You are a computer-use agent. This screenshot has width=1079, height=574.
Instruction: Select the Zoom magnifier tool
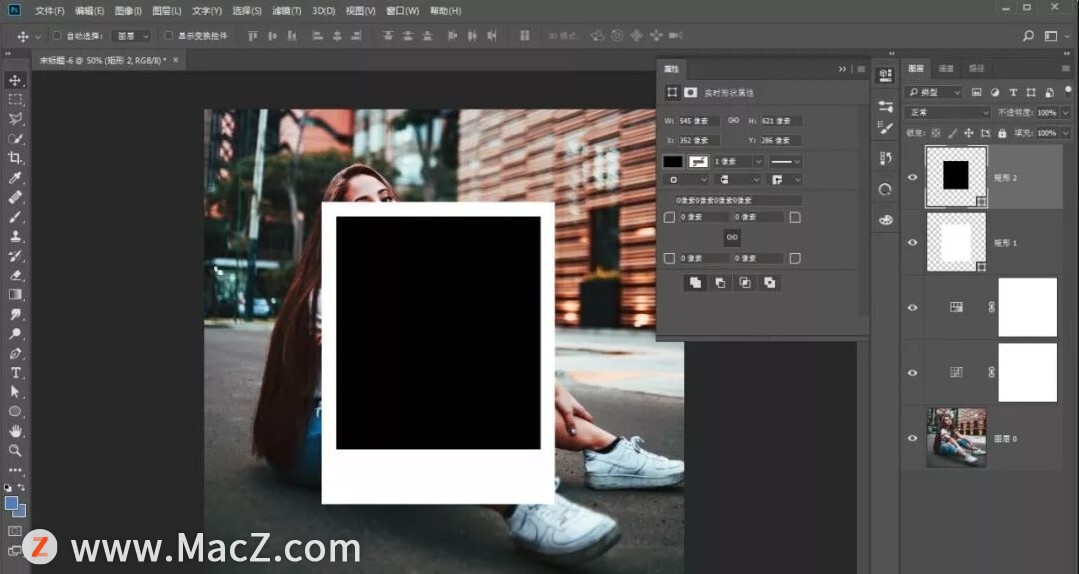15,450
